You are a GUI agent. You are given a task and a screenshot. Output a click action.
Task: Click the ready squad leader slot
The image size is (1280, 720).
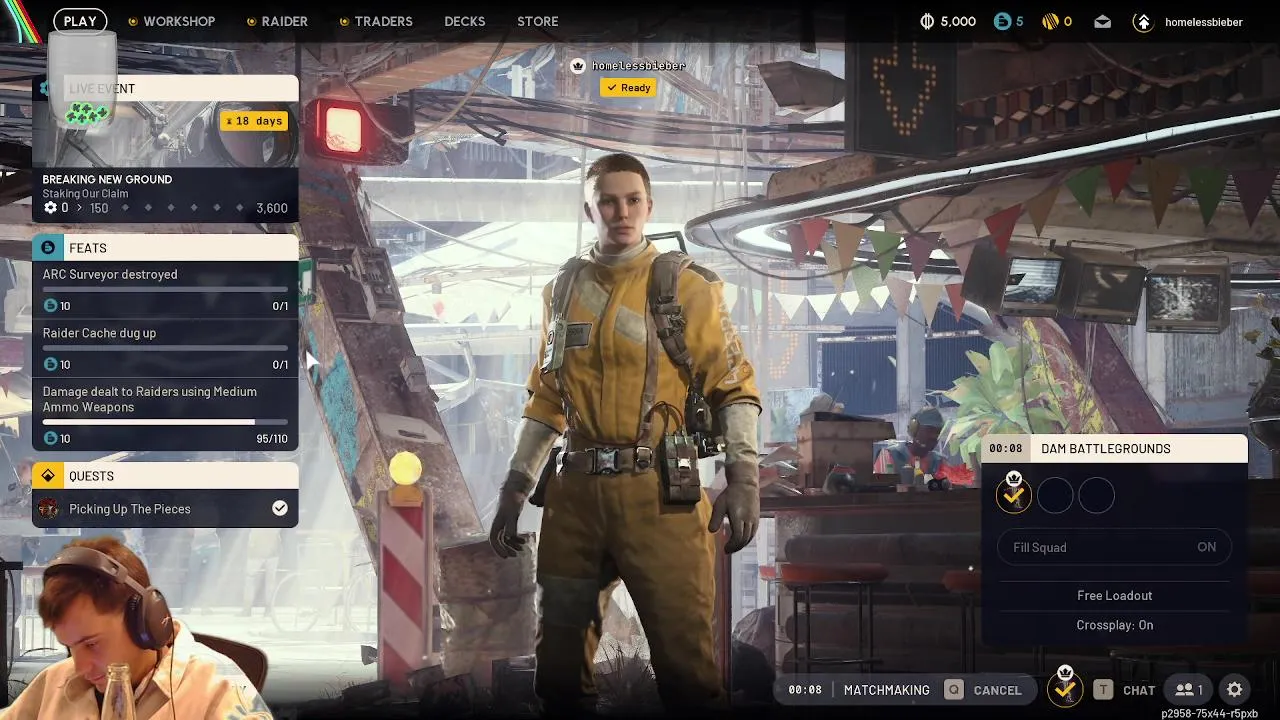1014,495
